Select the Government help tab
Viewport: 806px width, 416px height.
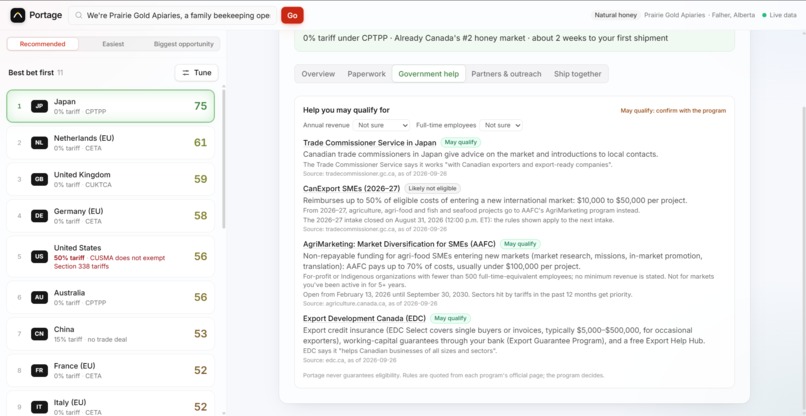point(429,74)
